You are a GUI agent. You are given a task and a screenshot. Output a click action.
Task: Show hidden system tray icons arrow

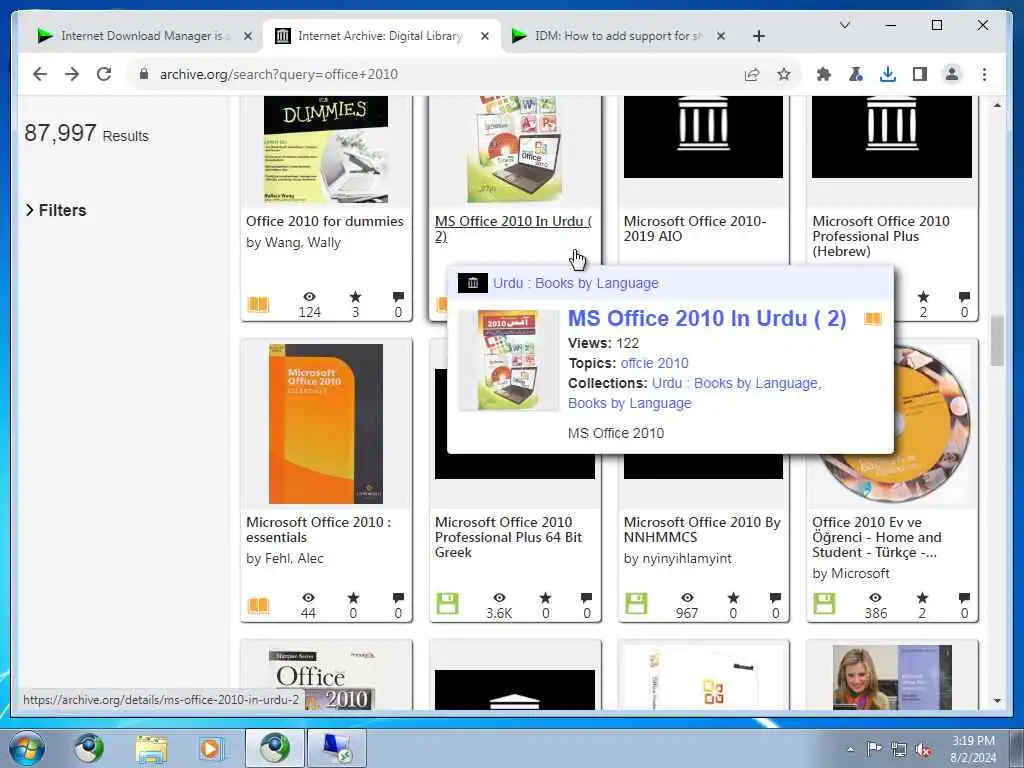(850, 750)
